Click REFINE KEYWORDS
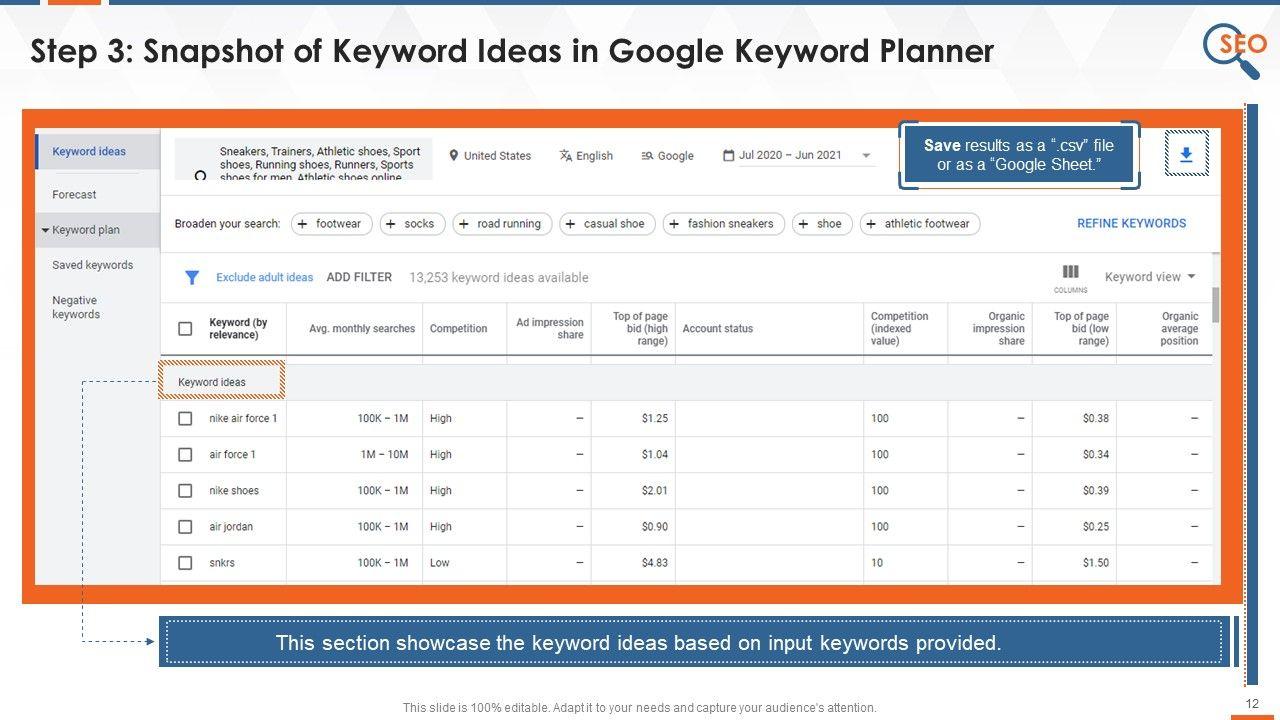1280x720 pixels. pyautogui.click(x=1131, y=224)
